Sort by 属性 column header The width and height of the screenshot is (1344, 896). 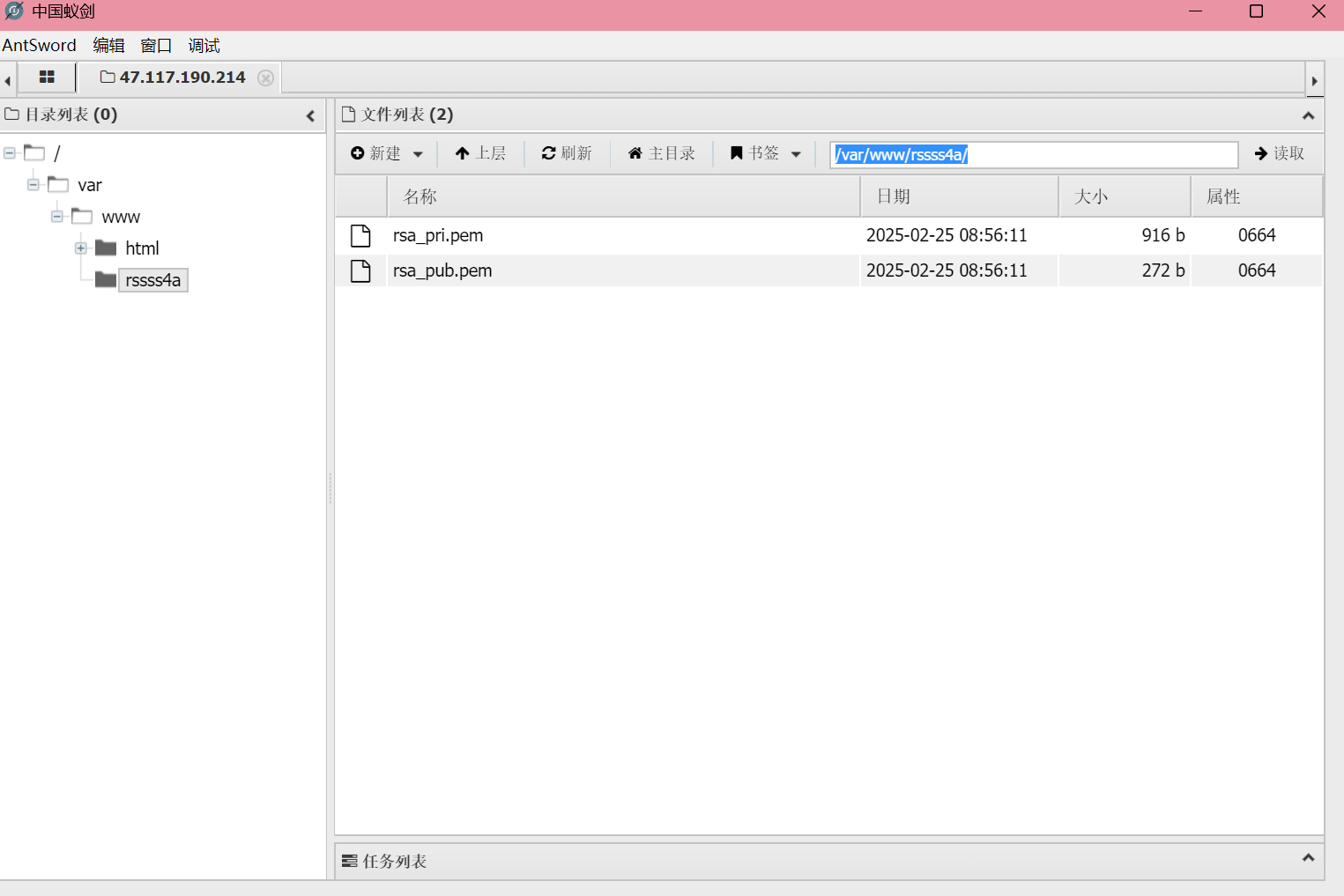click(x=1257, y=196)
